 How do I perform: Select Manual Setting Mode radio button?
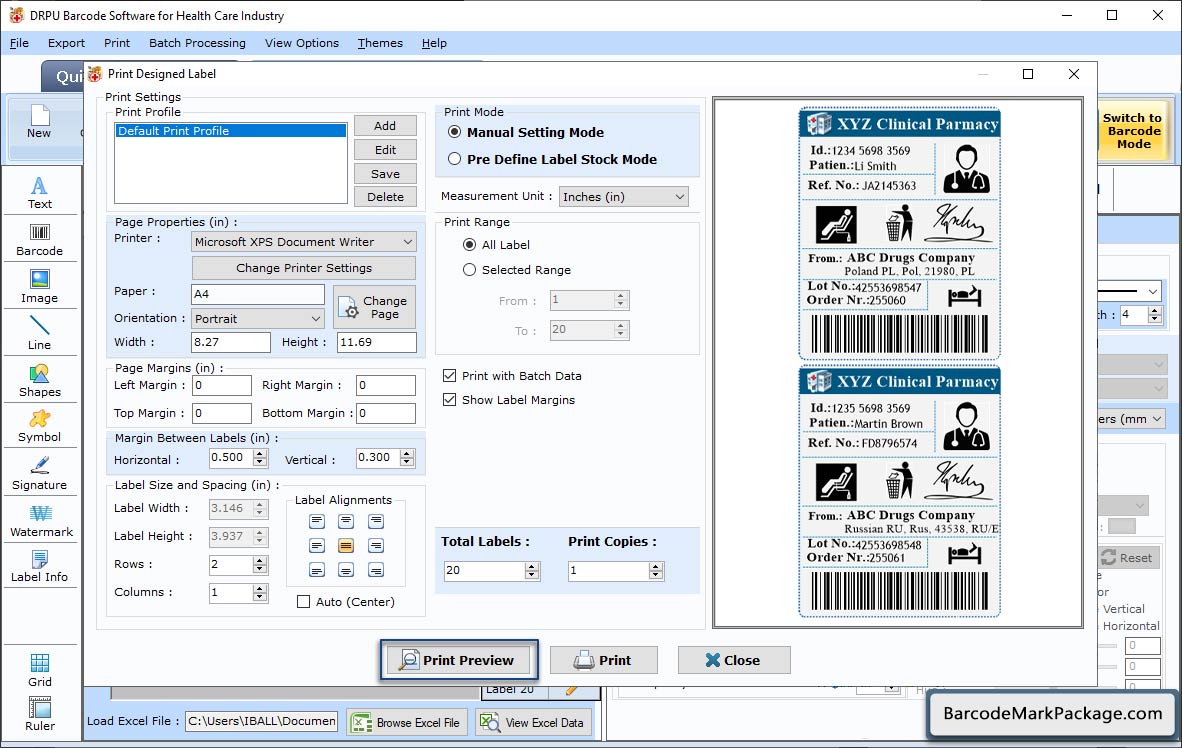pyautogui.click(x=455, y=132)
